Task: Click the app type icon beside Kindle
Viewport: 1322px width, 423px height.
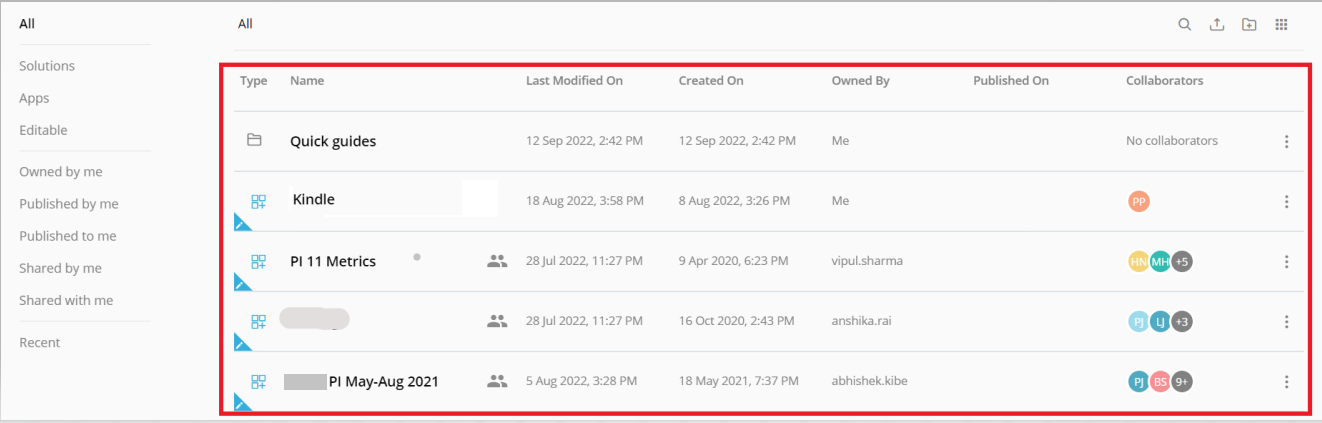Action: coord(258,201)
